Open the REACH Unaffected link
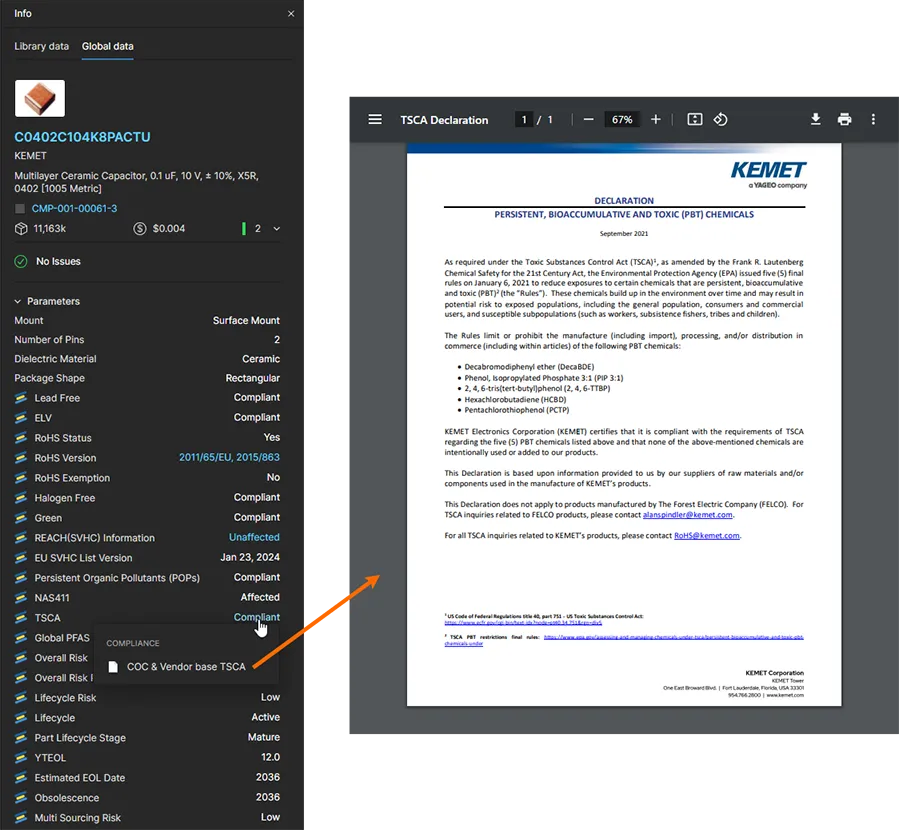899x830 pixels. point(254,537)
